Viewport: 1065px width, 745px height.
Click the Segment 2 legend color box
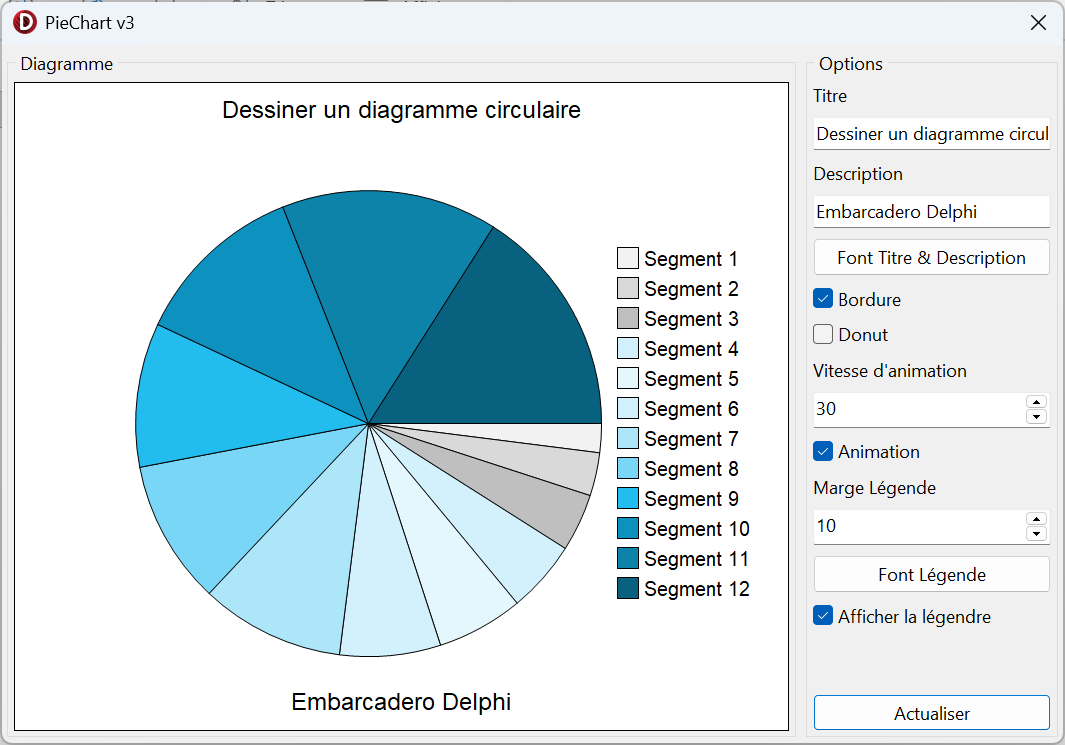tap(628, 288)
